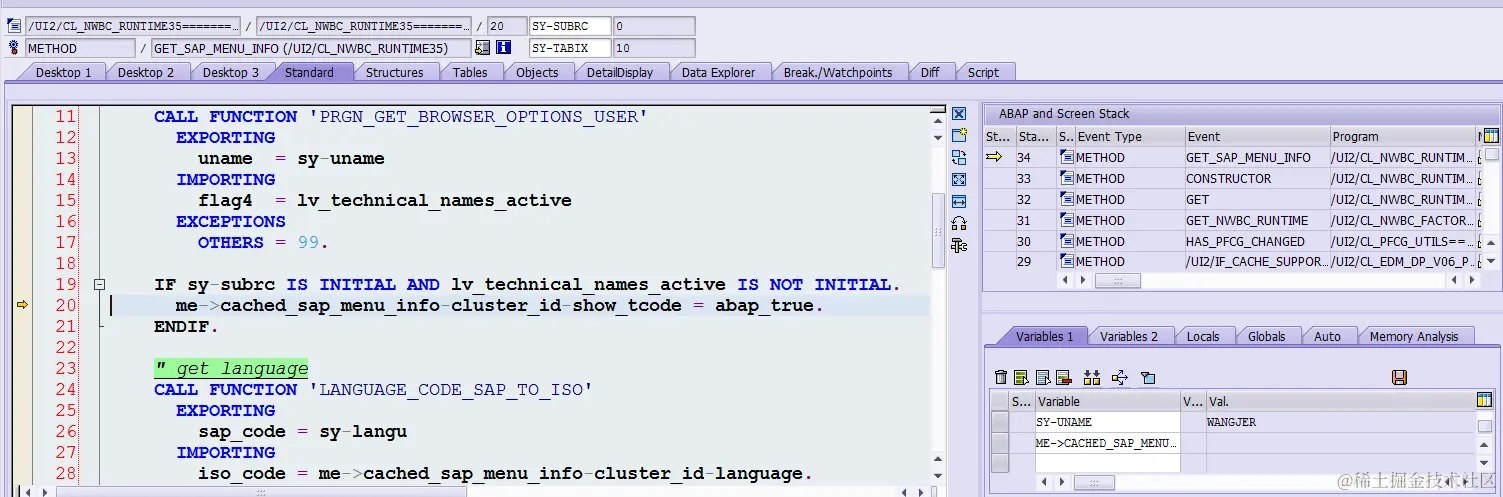
Task: Open the Script tab
Action: coord(983,72)
